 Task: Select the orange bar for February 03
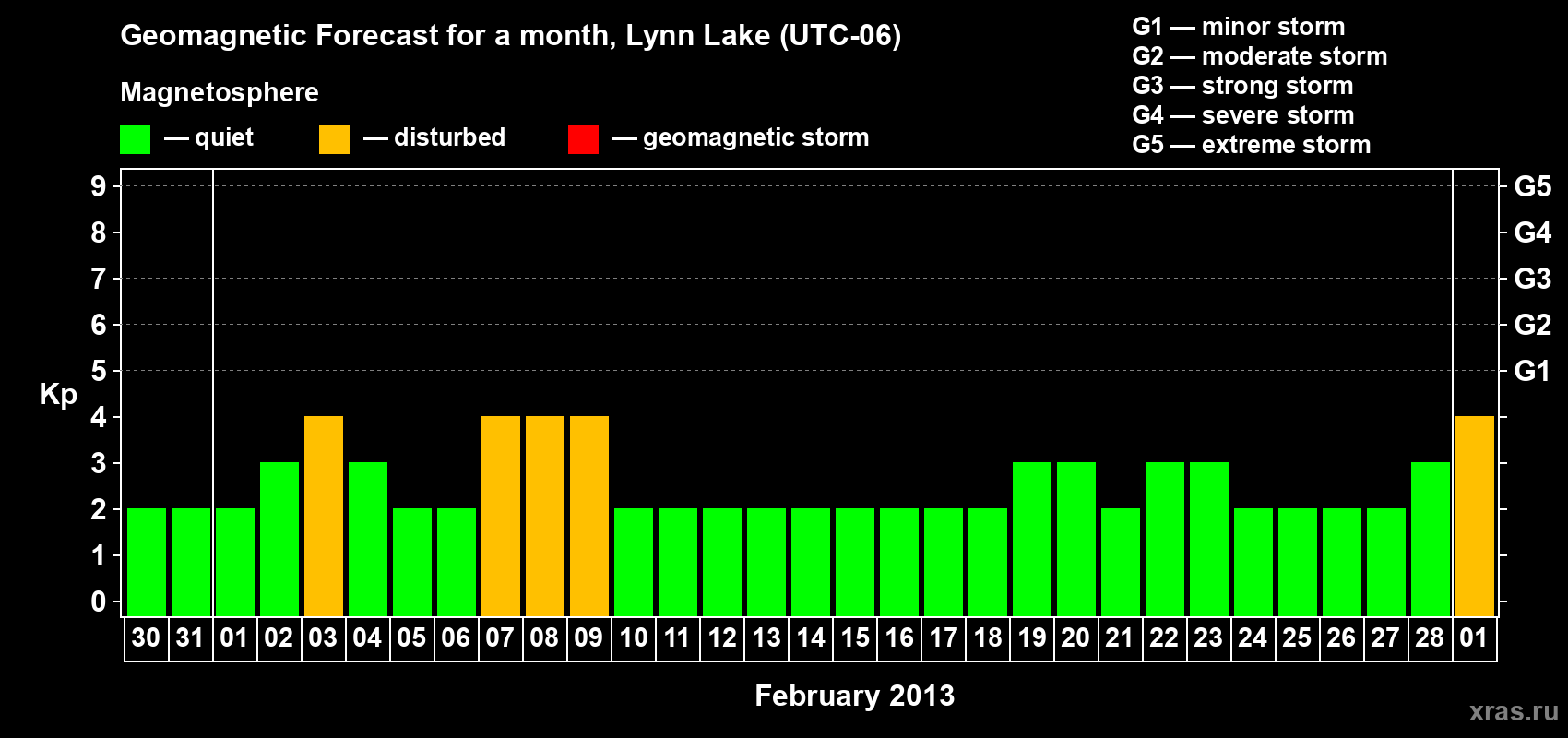pyautogui.click(x=324, y=517)
